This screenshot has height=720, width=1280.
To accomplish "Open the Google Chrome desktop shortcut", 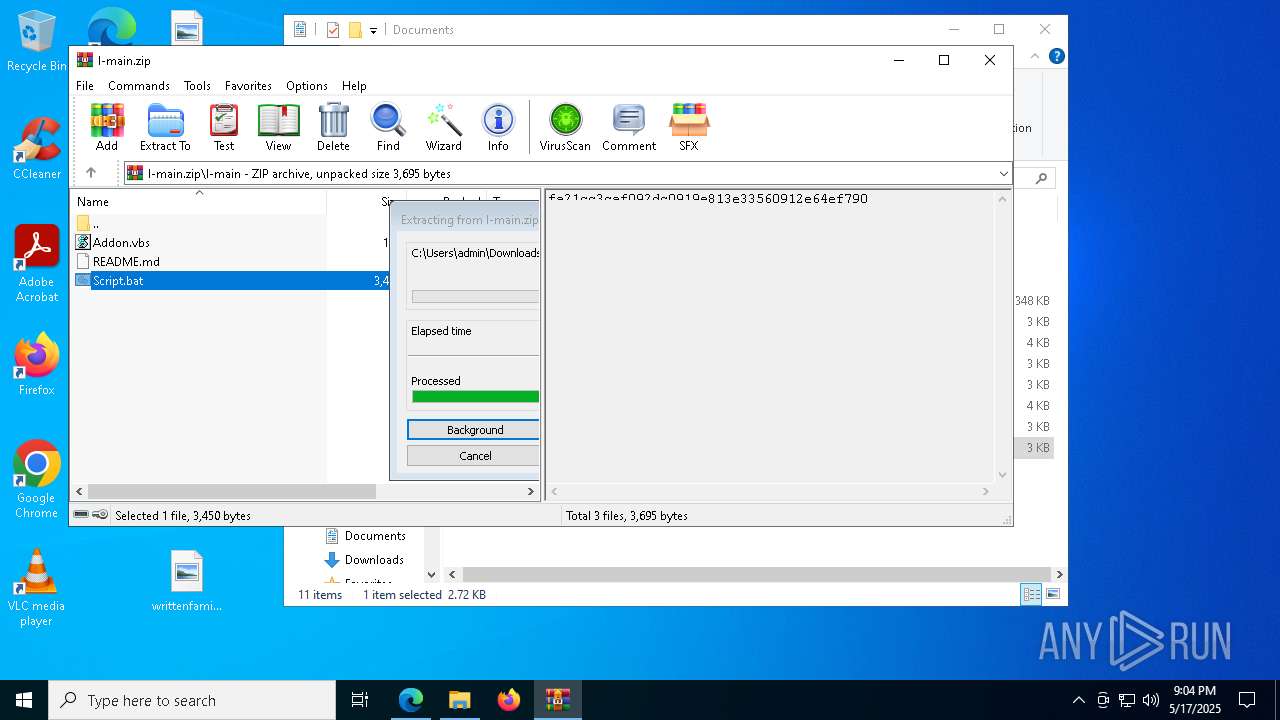I will 37,480.
